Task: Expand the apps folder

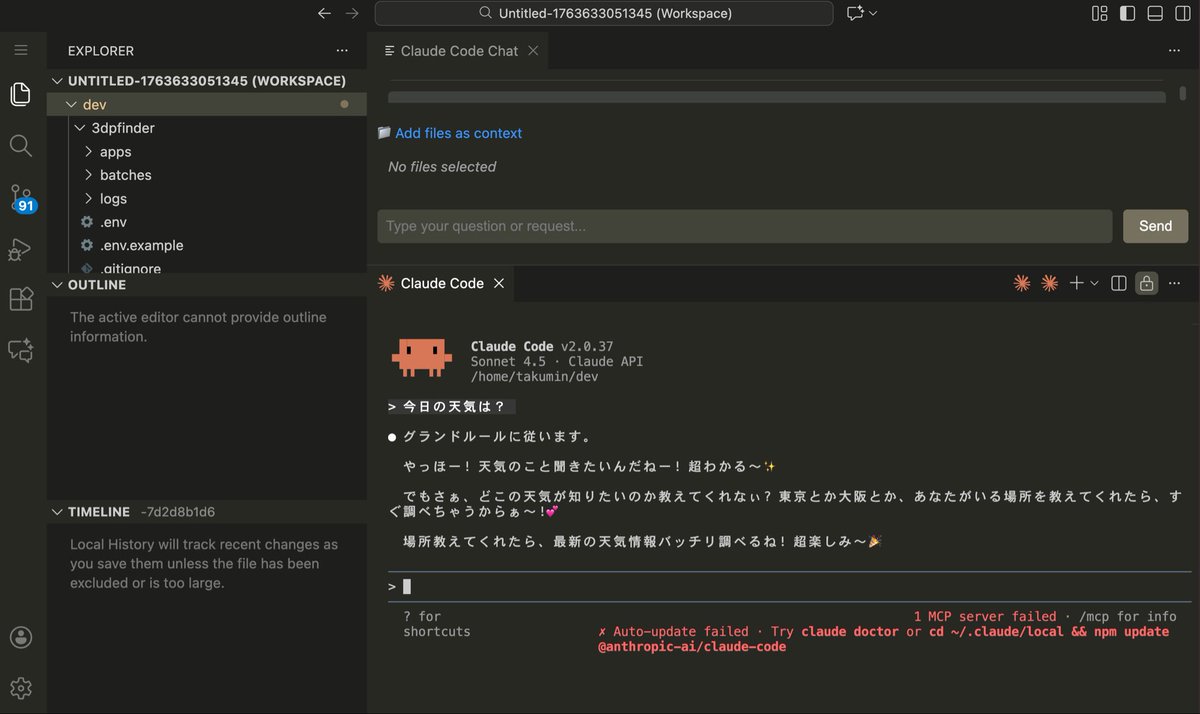Action: 88,151
